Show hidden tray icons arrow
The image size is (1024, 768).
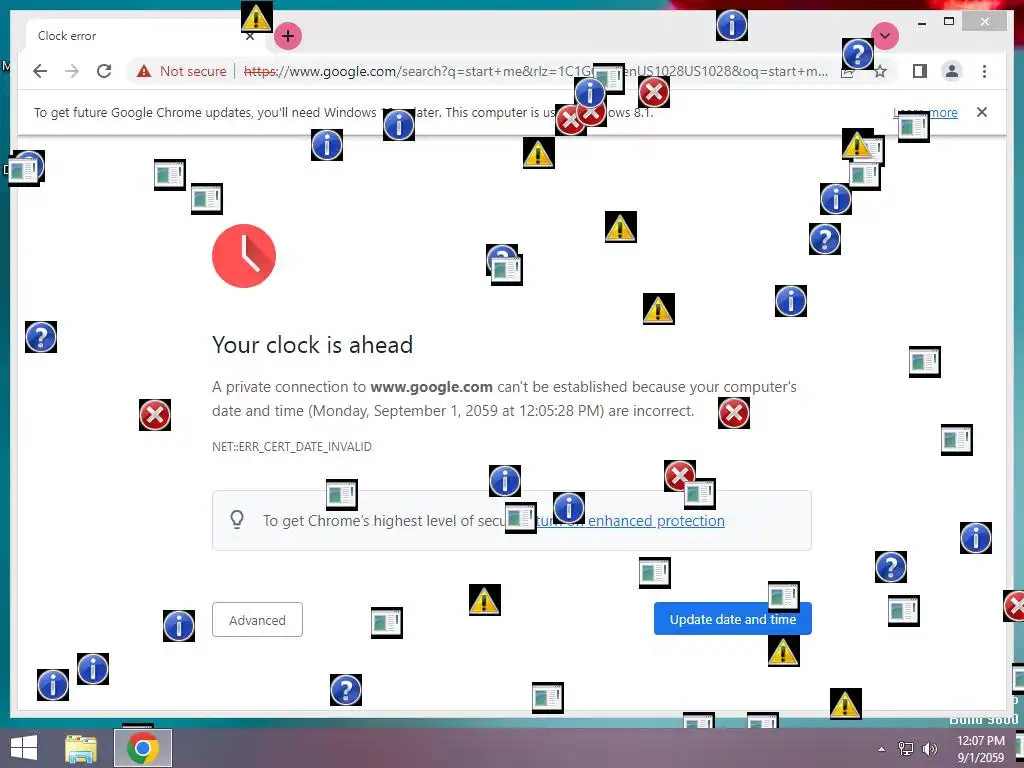tap(882, 749)
